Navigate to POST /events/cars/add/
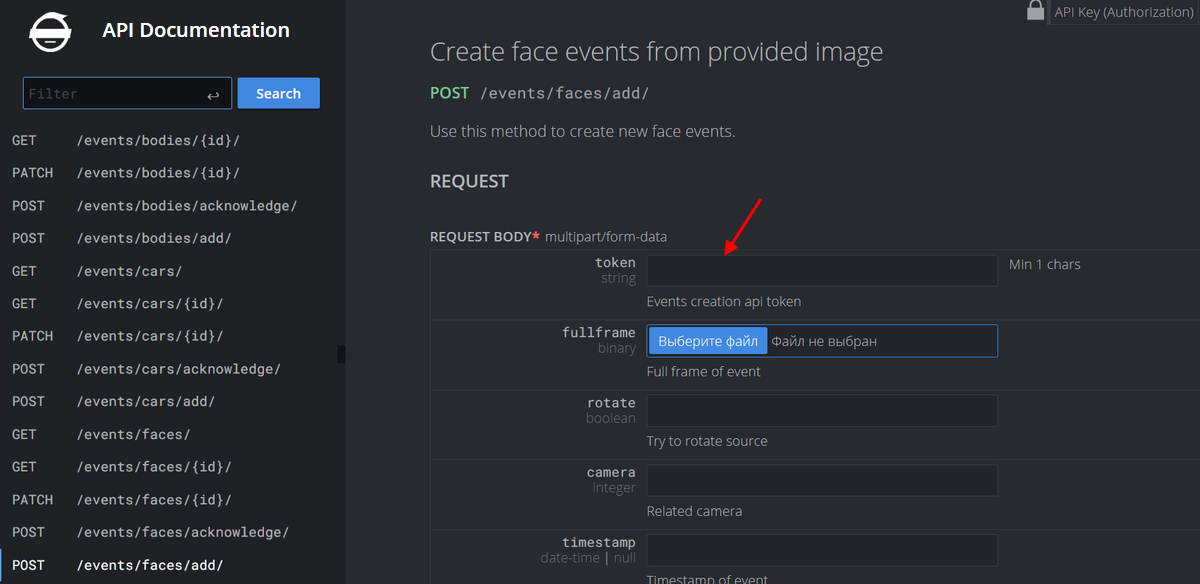Image resolution: width=1200 pixels, height=584 pixels. coord(146,401)
